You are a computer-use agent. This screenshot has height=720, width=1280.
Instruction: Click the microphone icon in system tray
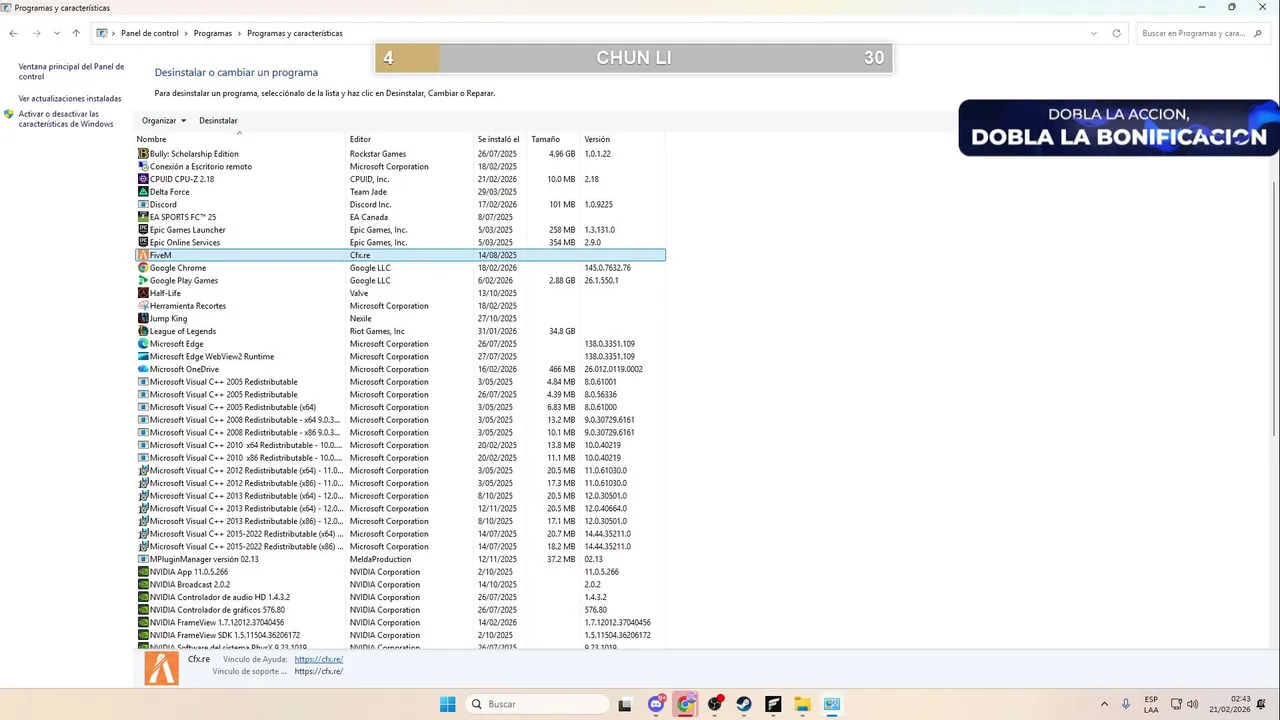click(1126, 704)
